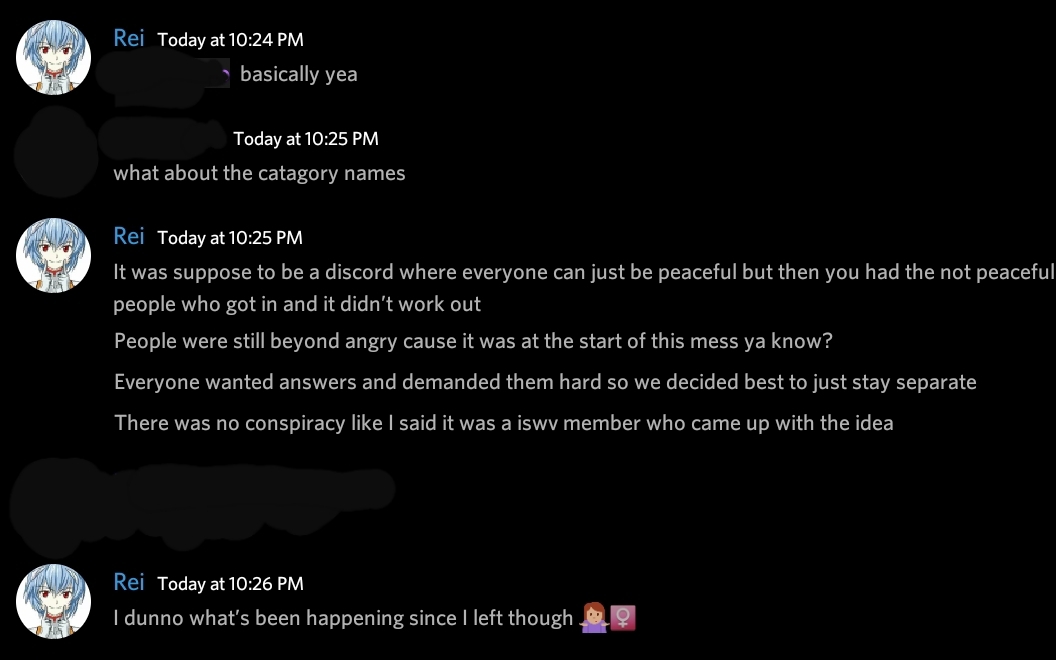Click the Rei username above 'It was suppose'

(x=129, y=236)
